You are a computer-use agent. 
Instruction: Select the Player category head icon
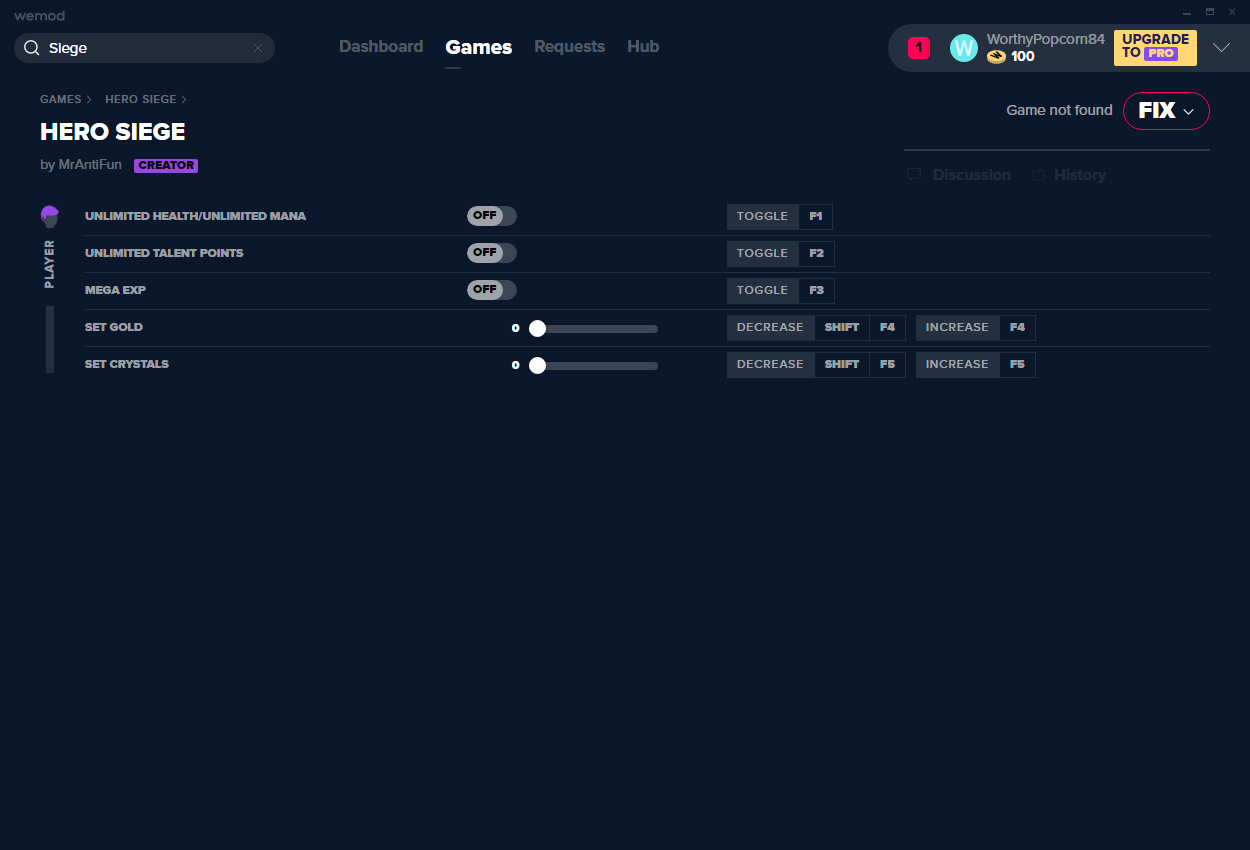coord(50,216)
